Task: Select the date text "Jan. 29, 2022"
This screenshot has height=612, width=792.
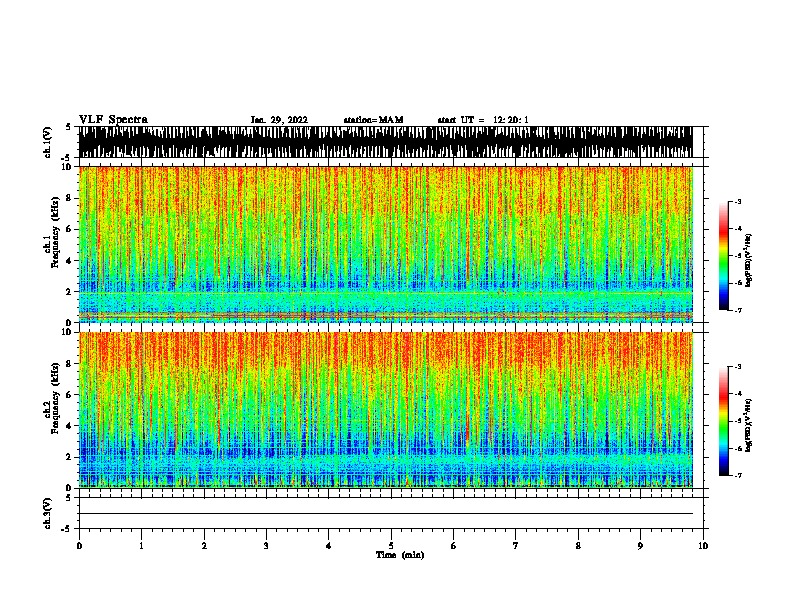Action: pyautogui.click(x=279, y=120)
